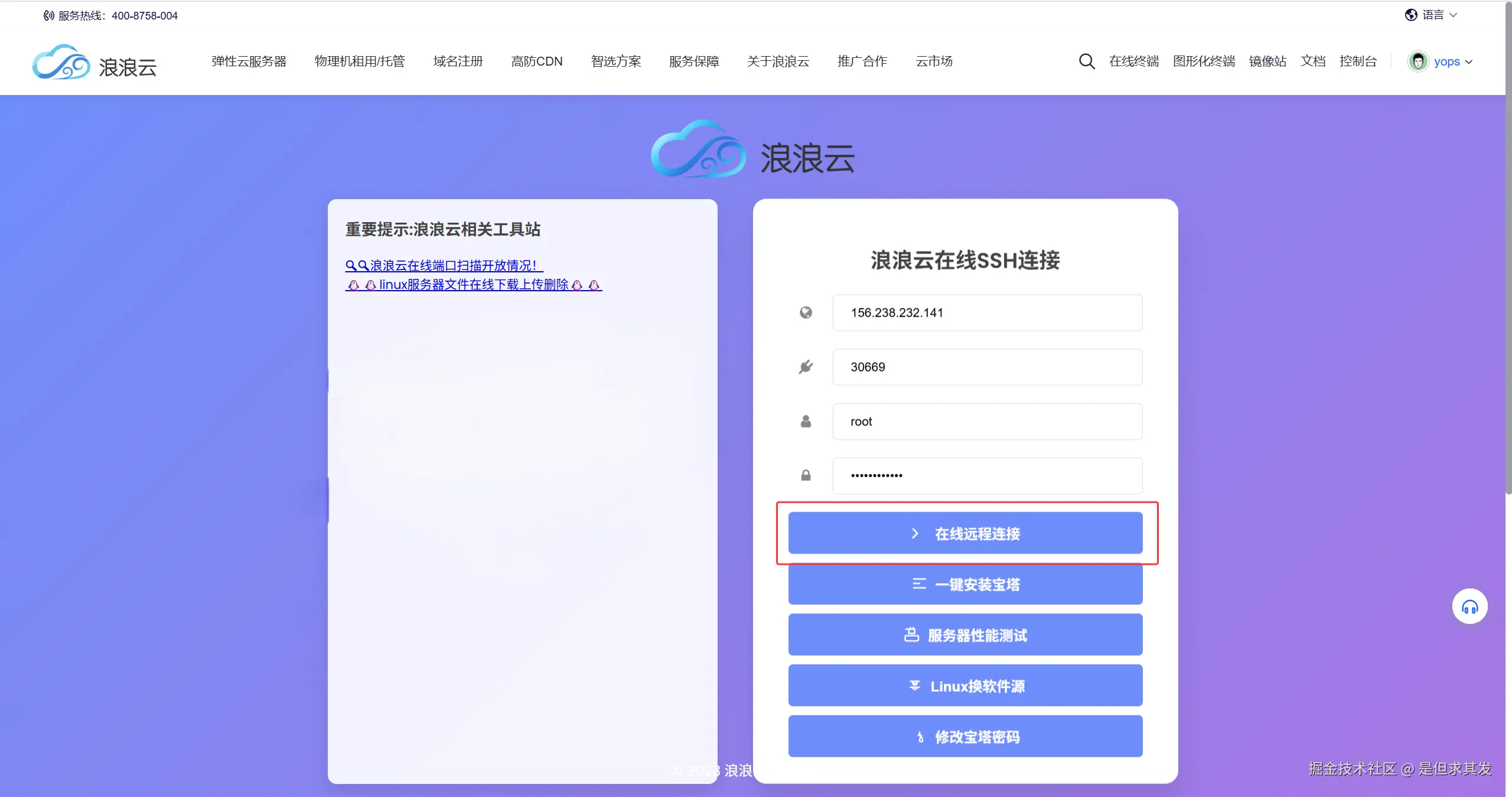Image resolution: width=1512 pixels, height=797 pixels.
Task: Open 在线终端 link in header
Action: [x=1133, y=61]
